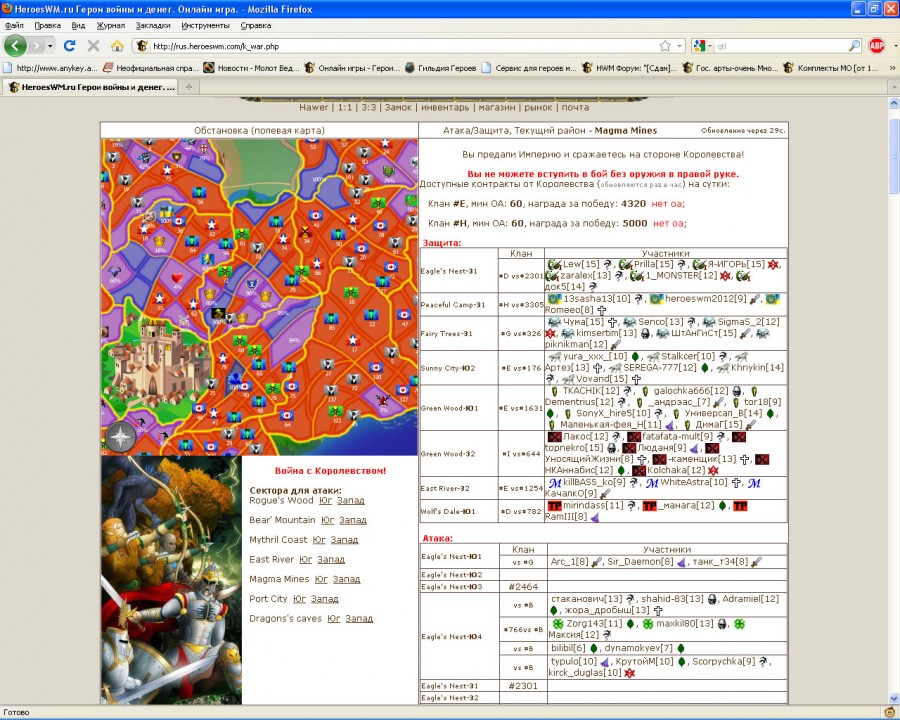Expand the address bar URL history dropdown
The image size is (900, 720).
[680, 45]
